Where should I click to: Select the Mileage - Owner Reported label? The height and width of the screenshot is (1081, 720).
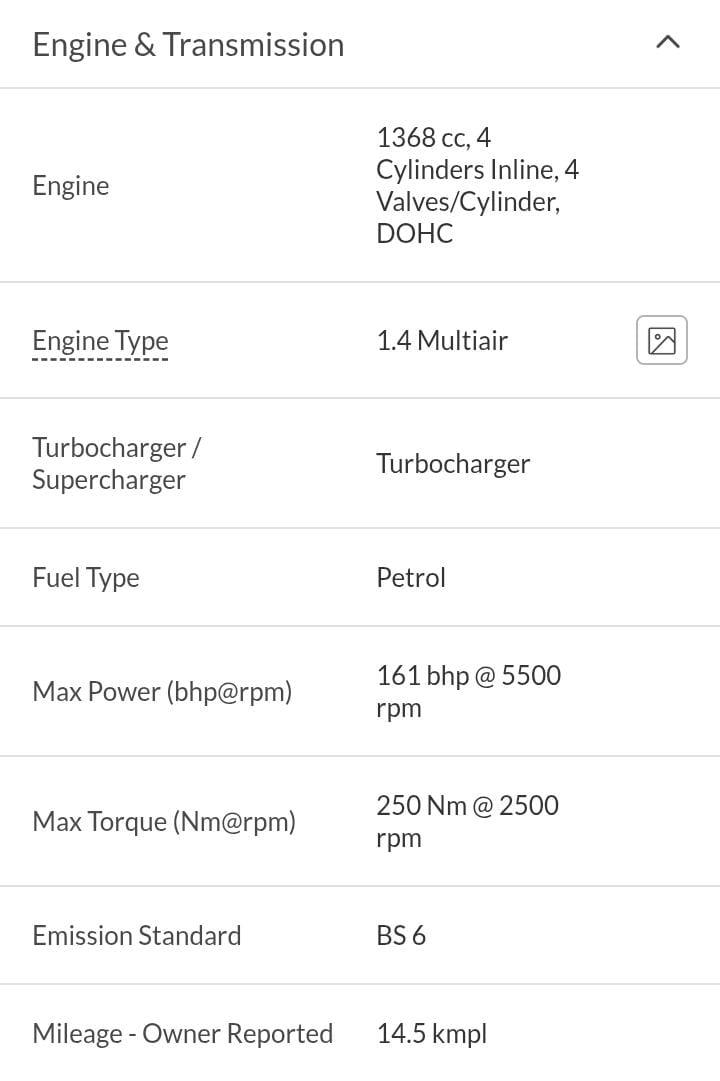pyautogui.click(x=183, y=1033)
